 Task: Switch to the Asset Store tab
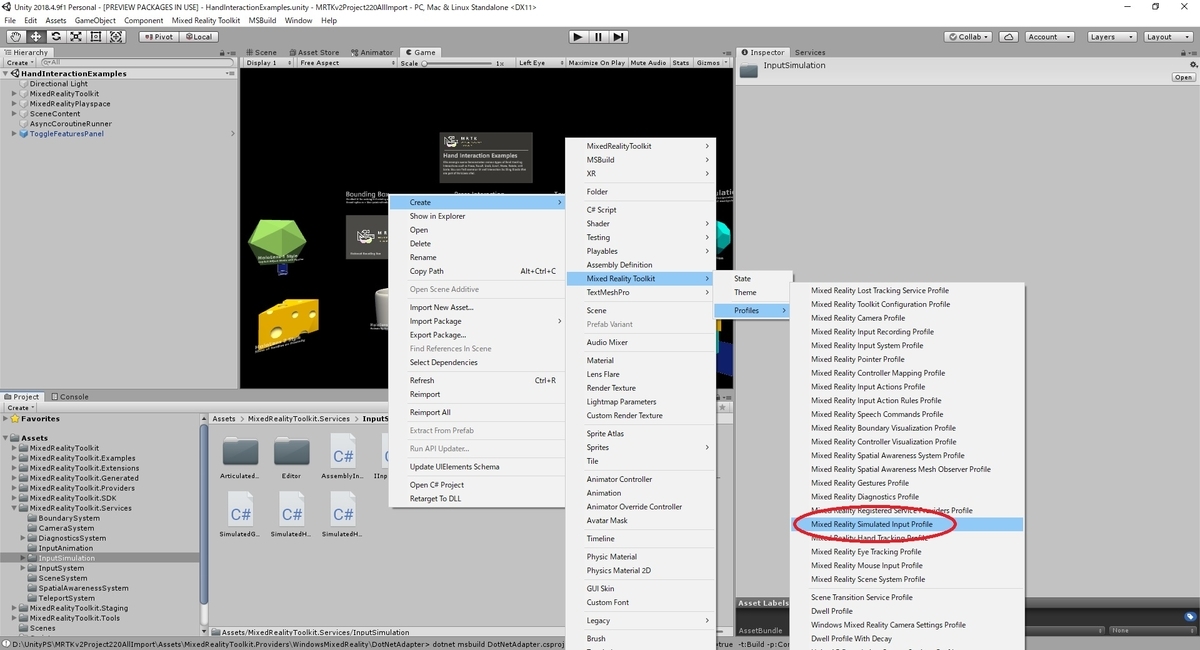tap(313, 52)
